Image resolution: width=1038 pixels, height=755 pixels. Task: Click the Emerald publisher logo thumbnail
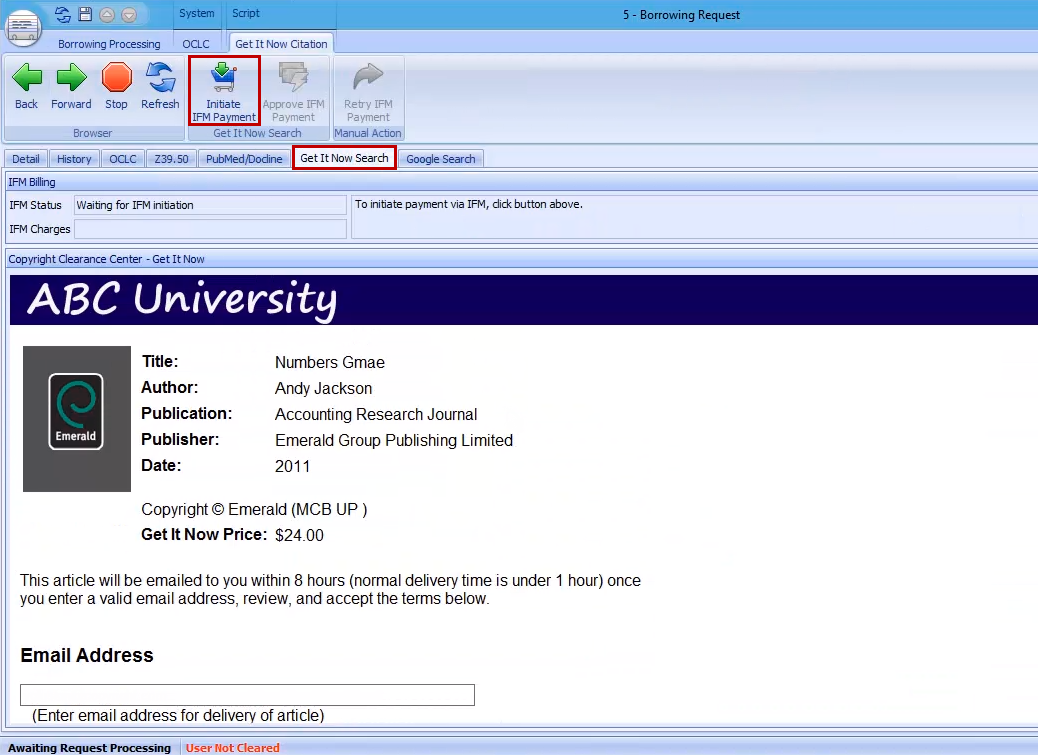tap(76, 418)
